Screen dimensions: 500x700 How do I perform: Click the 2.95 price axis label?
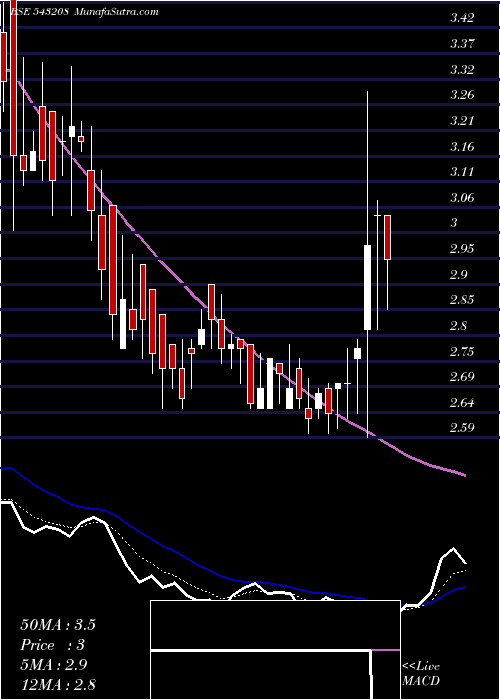(x=462, y=249)
